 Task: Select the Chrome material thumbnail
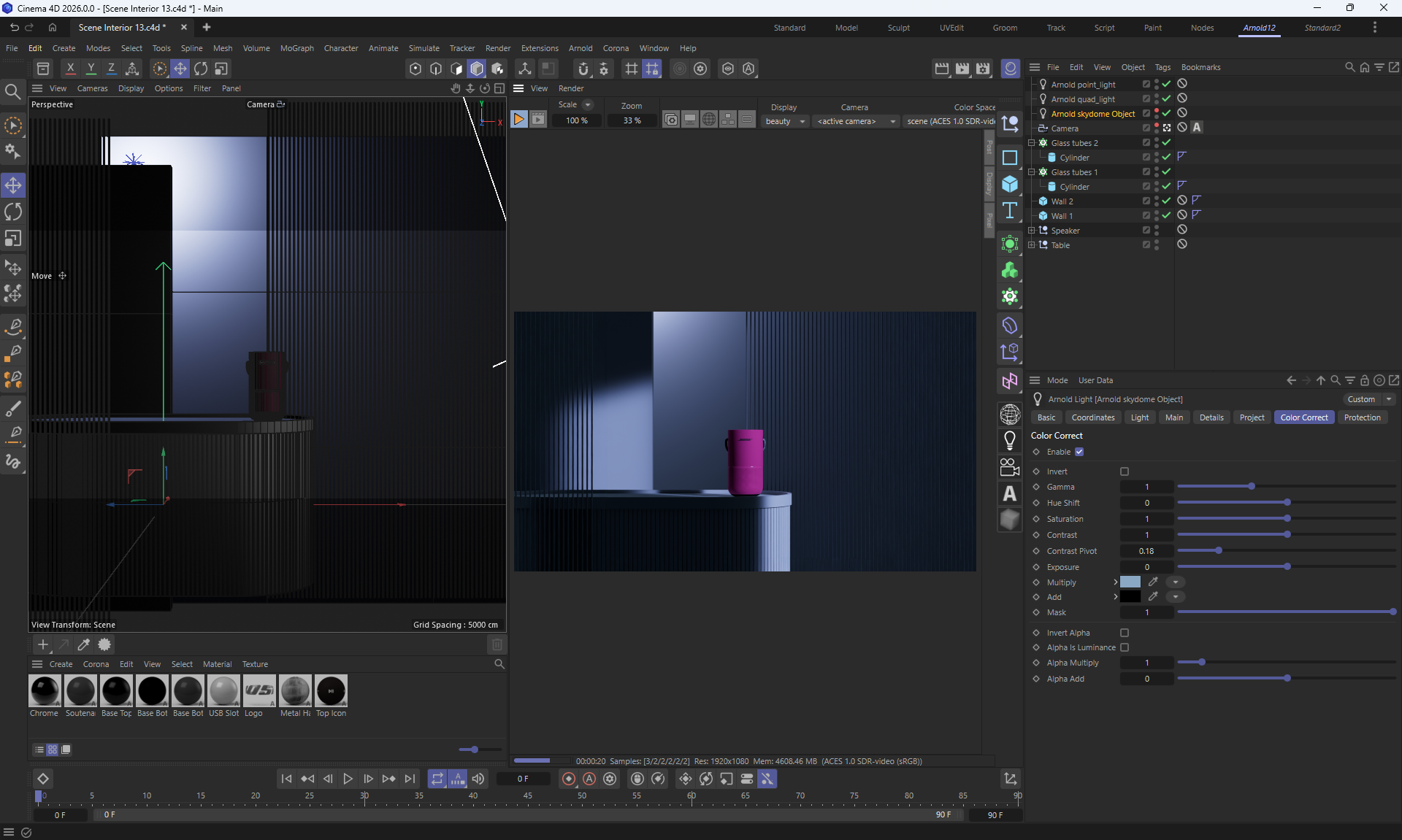click(45, 691)
